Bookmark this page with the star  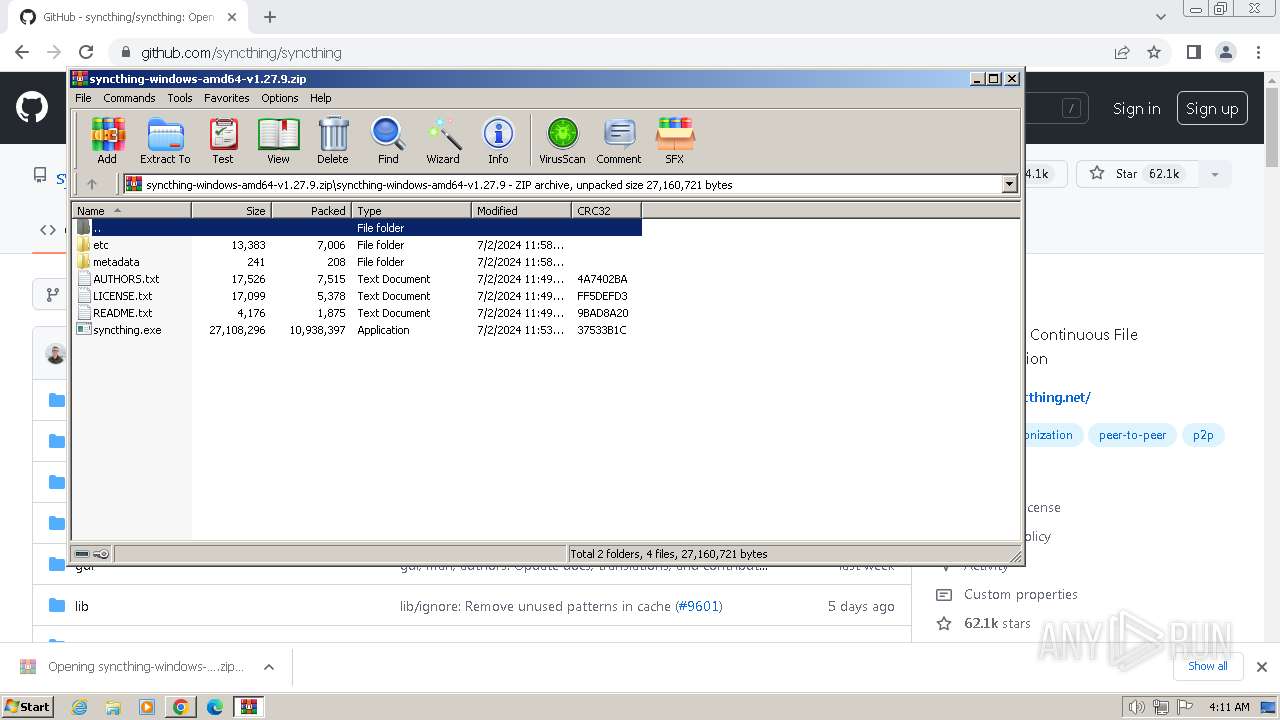pos(1154,52)
